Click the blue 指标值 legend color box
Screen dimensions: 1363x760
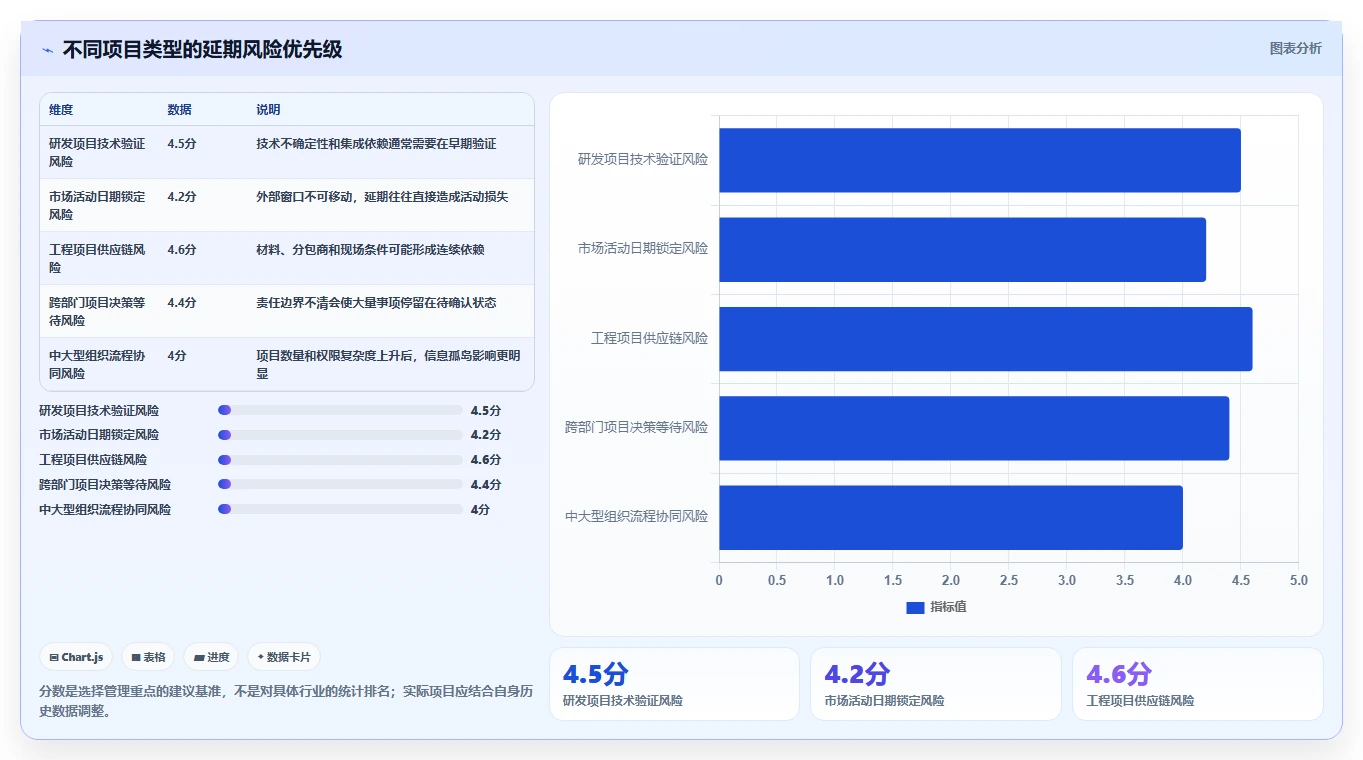(x=915, y=608)
